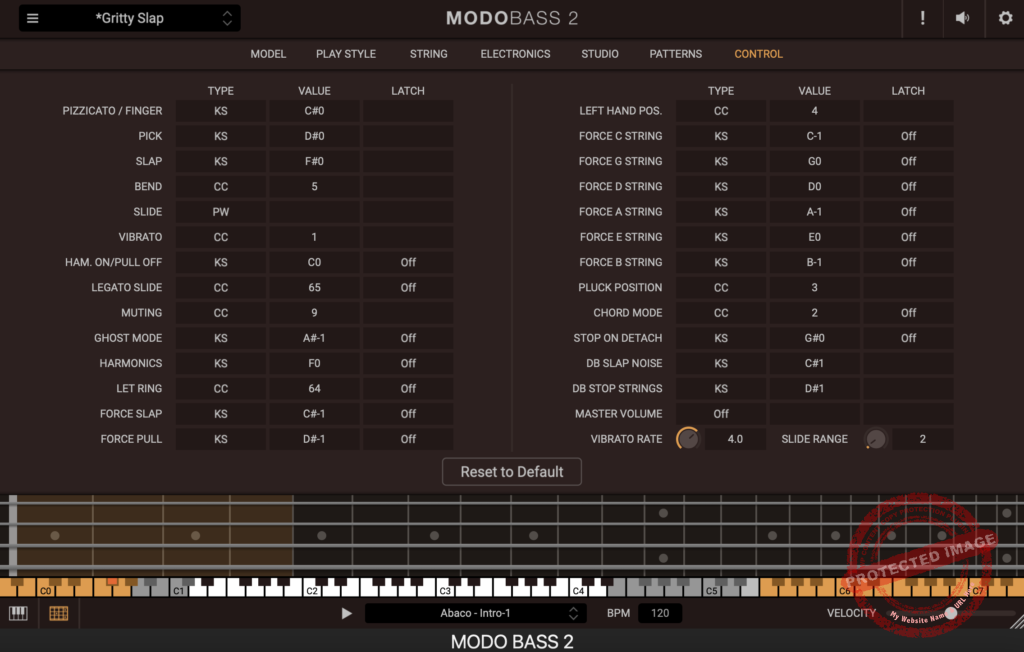Click the C3 piano key
Screen dimensions: 1024x652
[445, 590]
